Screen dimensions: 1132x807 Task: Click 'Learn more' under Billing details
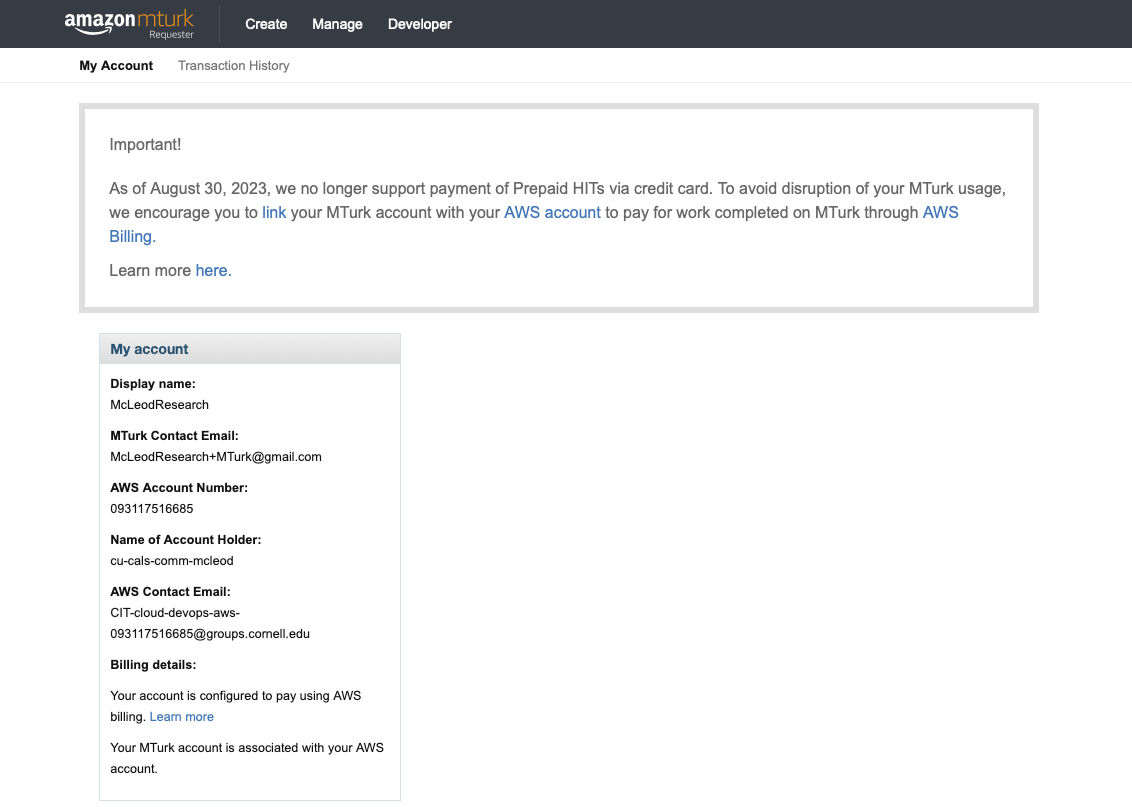click(x=181, y=717)
